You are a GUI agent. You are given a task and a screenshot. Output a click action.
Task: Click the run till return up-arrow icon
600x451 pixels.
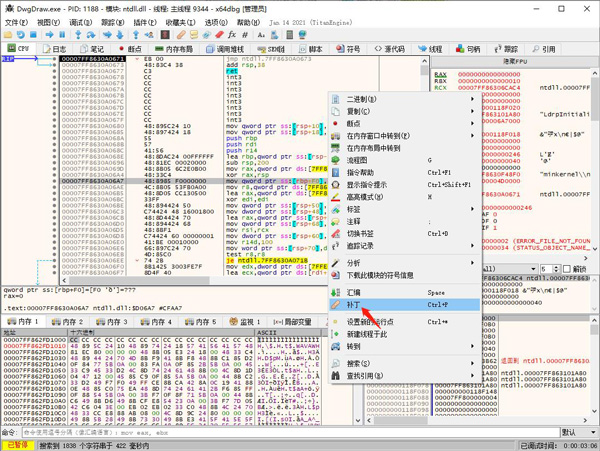point(136,35)
